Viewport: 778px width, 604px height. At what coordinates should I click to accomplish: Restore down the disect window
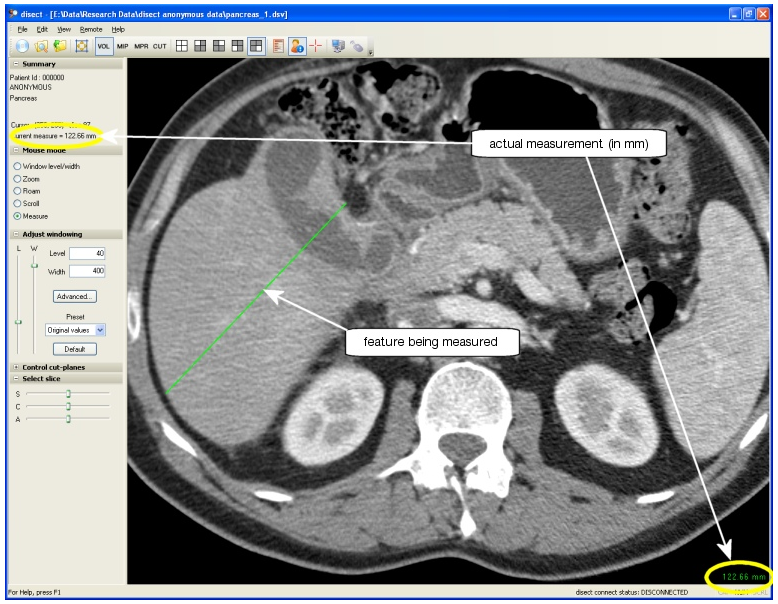749,14
